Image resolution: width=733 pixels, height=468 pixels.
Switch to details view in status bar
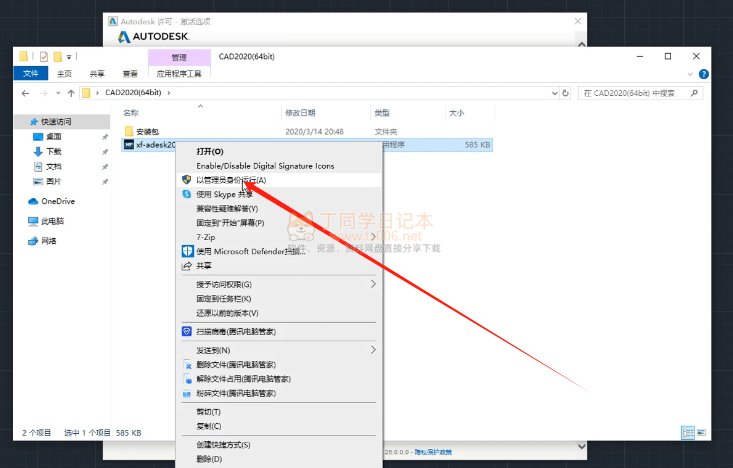point(688,432)
